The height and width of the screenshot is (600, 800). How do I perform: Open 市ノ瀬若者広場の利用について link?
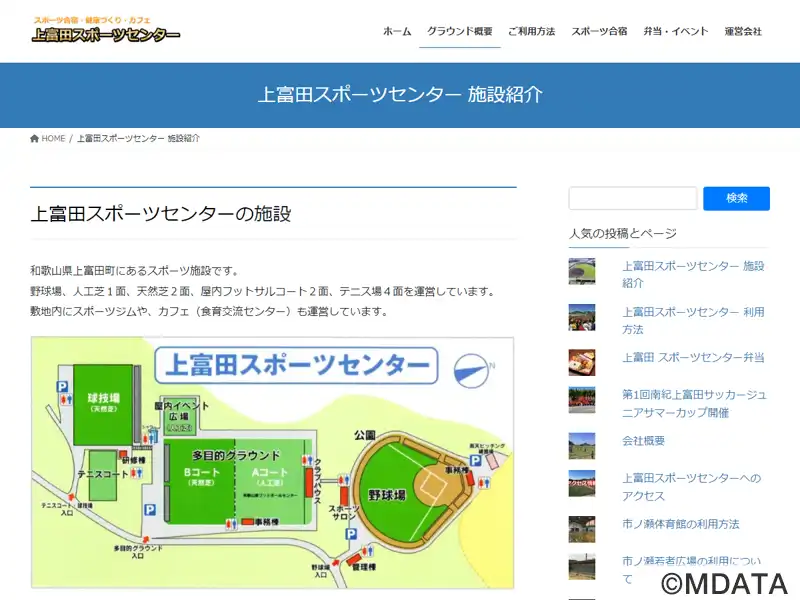point(691,569)
